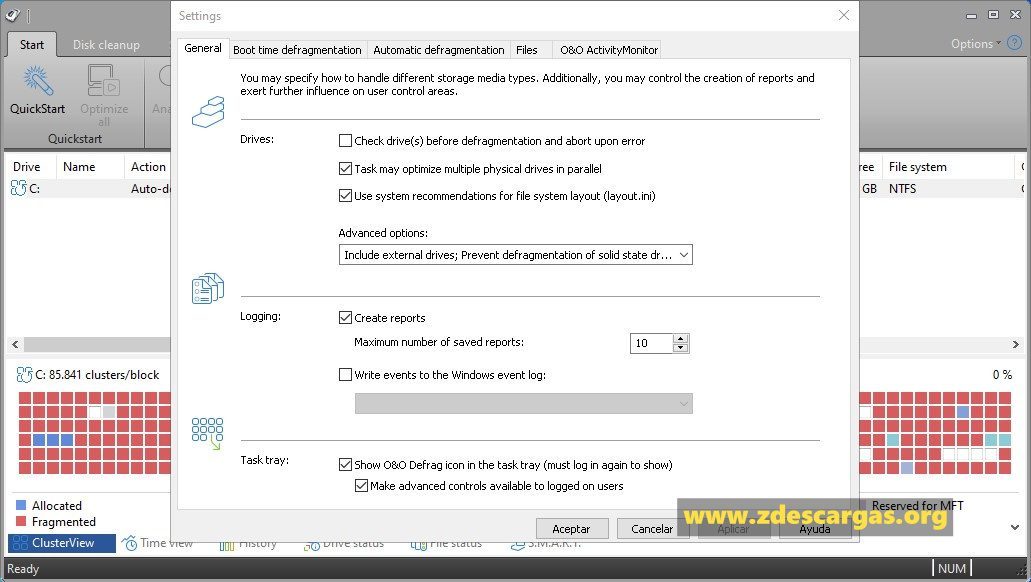Click the maximum saved reports input field
Screen dimensions: 1031x582
point(652,343)
